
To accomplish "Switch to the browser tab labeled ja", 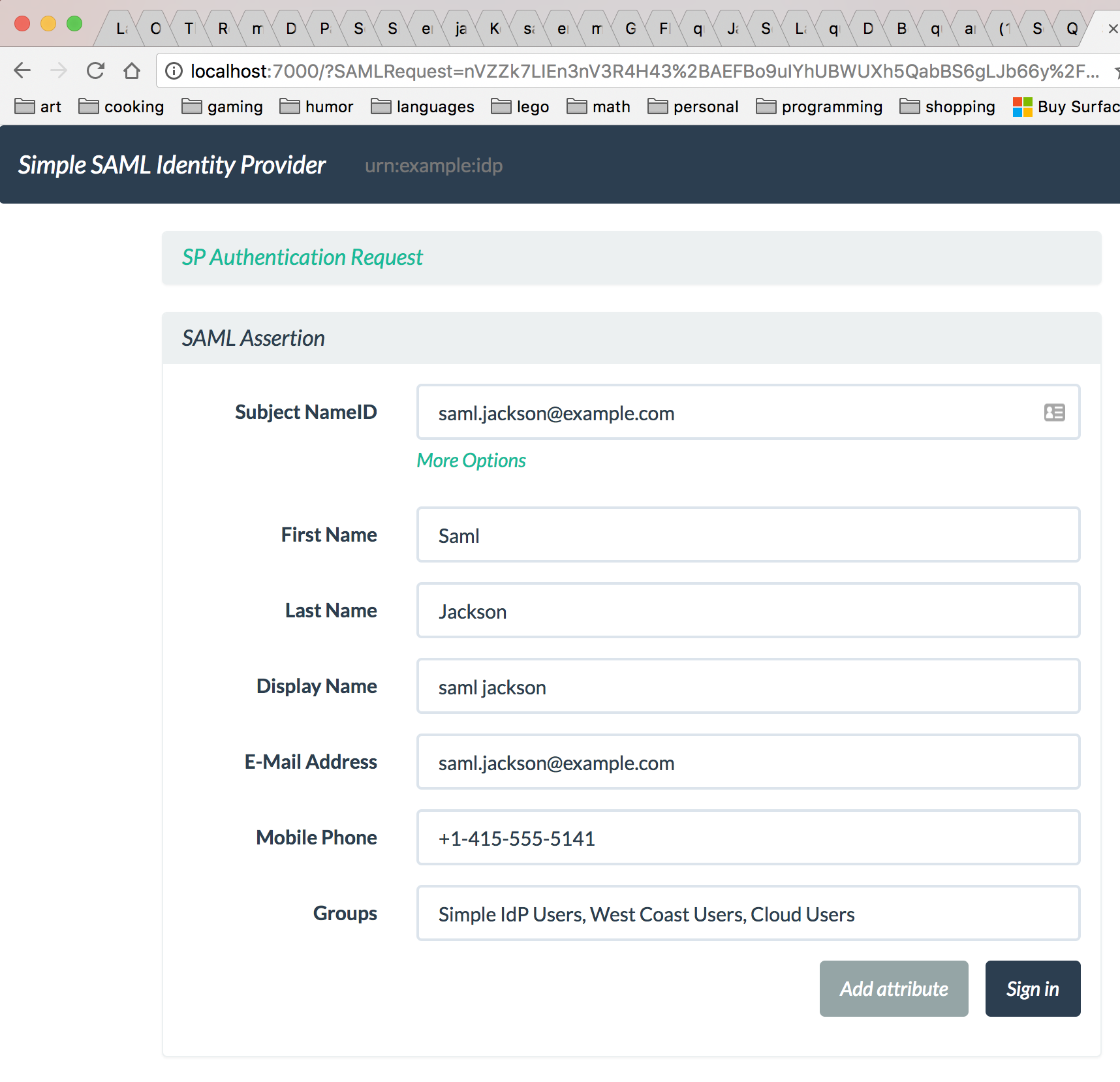I will click(461, 29).
